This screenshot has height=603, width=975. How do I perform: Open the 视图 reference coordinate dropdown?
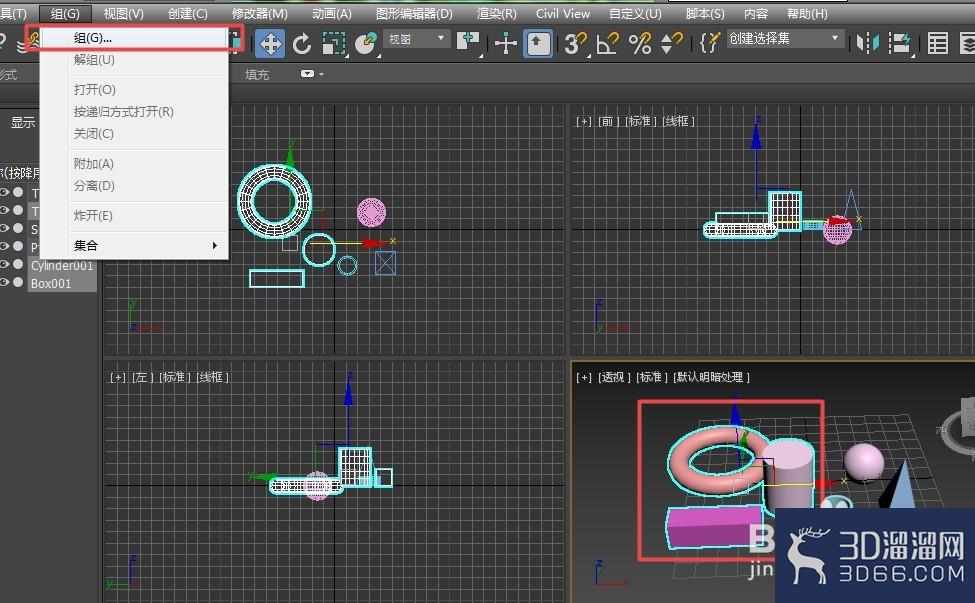[x=417, y=39]
